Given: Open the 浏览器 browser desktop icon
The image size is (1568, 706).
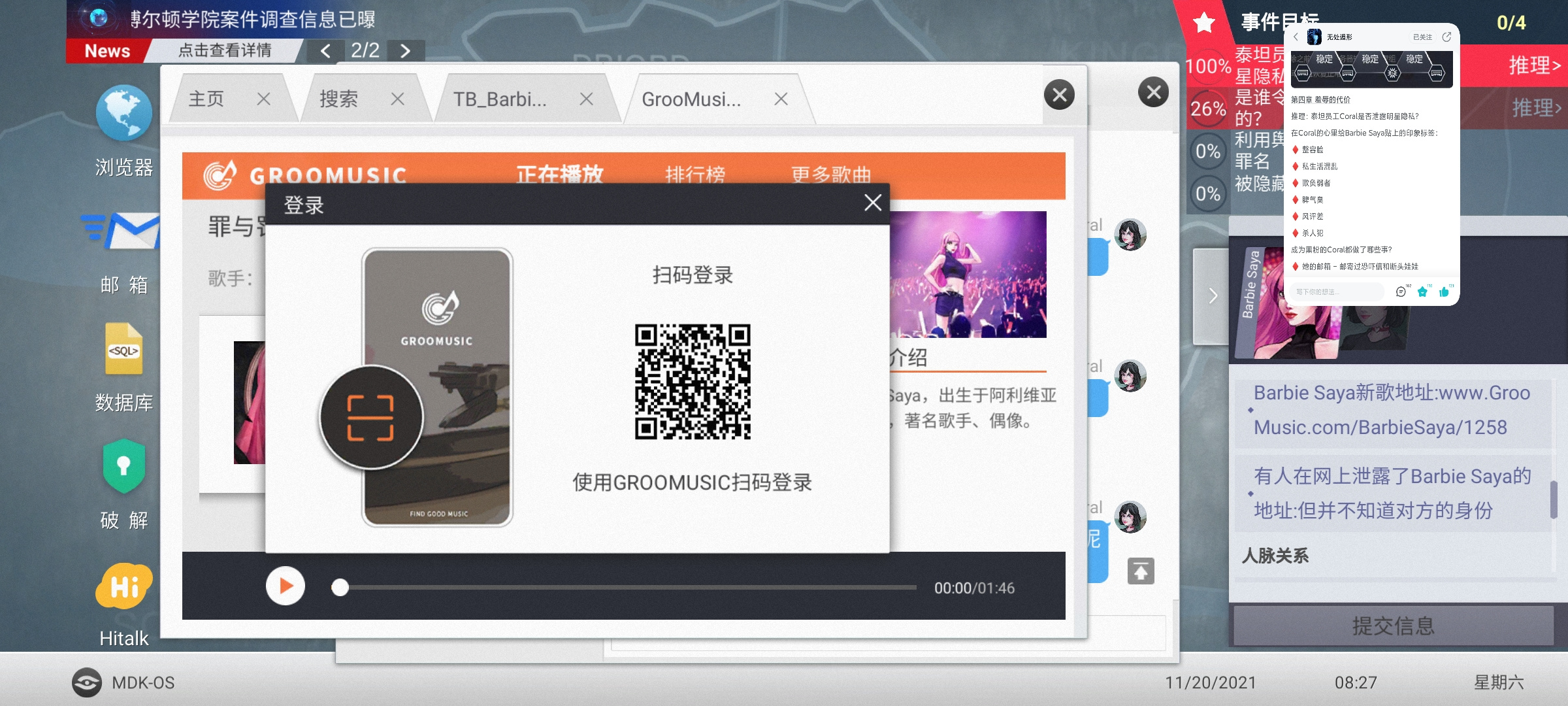Looking at the screenshot, I should 123,114.
